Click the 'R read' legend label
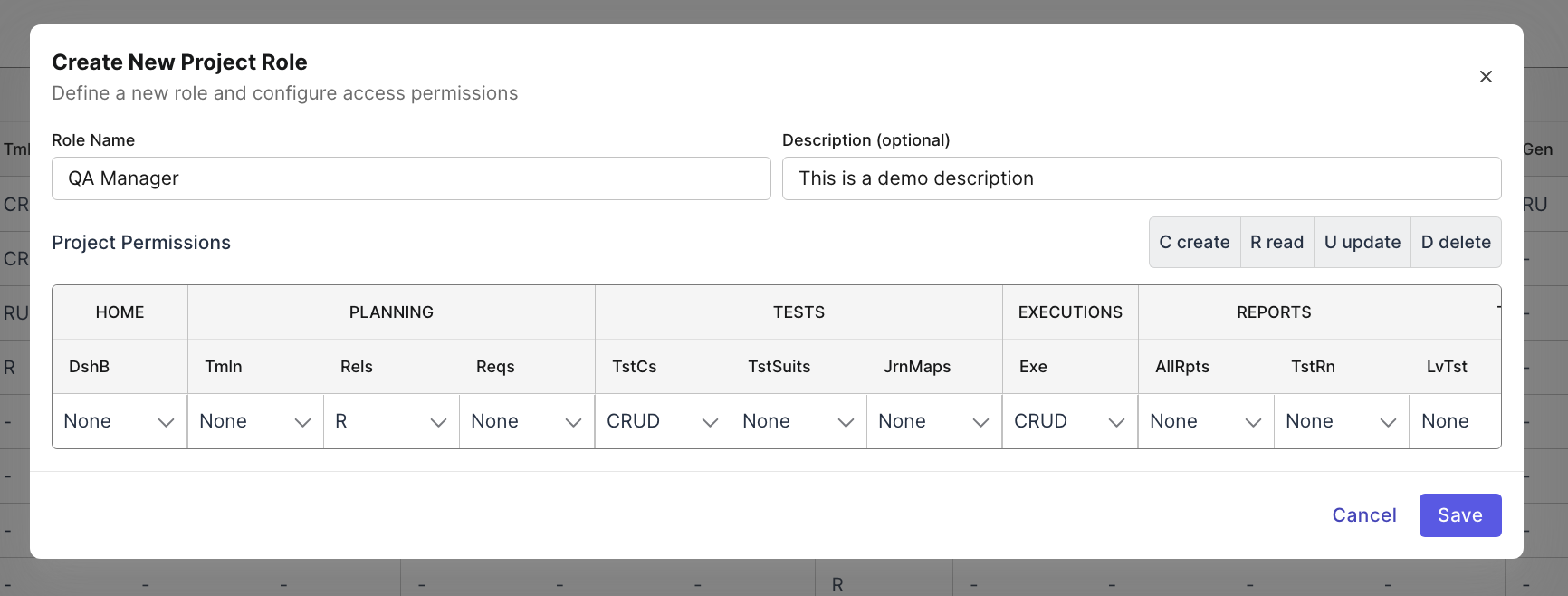 pos(1276,242)
